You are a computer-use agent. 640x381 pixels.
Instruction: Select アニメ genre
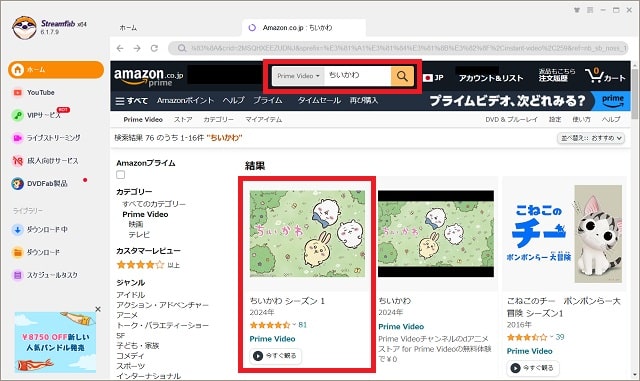(127, 315)
